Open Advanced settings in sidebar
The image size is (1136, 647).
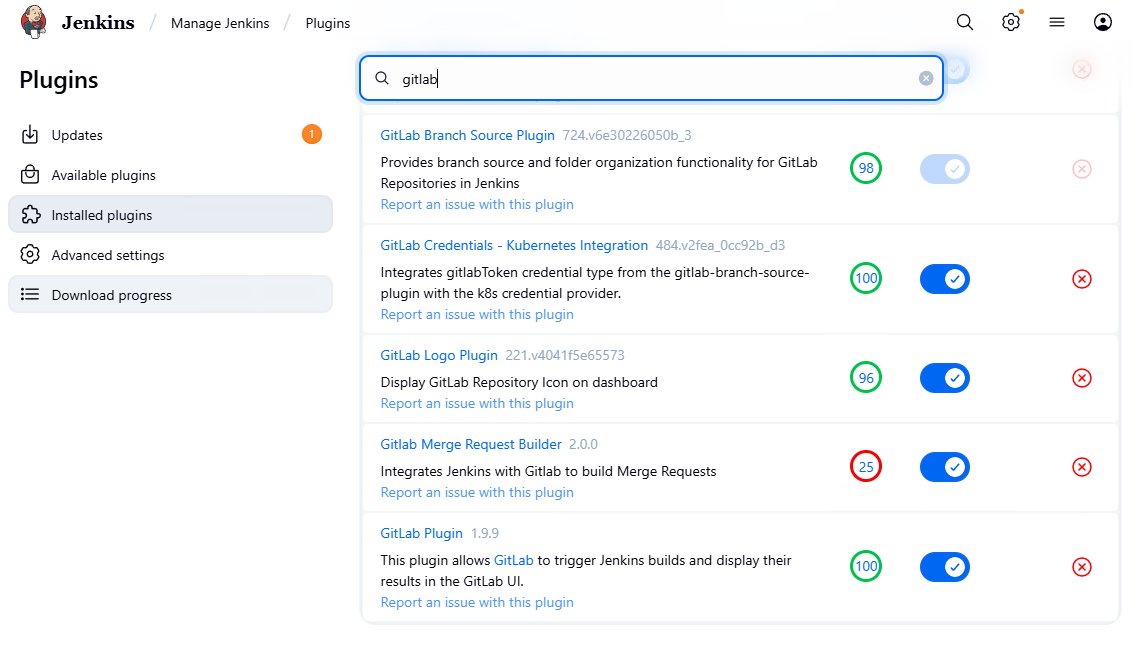tap(108, 255)
